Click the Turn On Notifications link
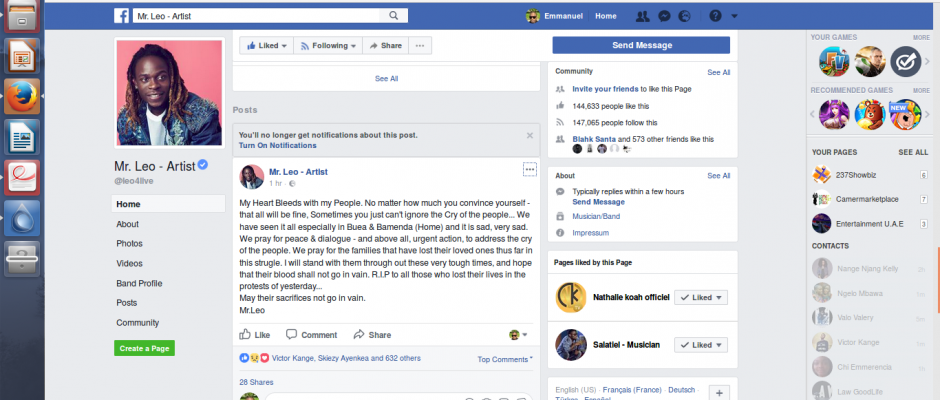Image resolution: width=940 pixels, height=400 pixels. [277, 145]
